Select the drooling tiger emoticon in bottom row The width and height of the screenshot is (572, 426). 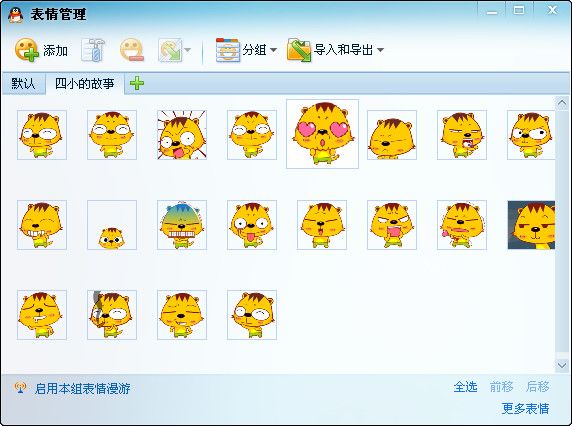tap(42, 315)
